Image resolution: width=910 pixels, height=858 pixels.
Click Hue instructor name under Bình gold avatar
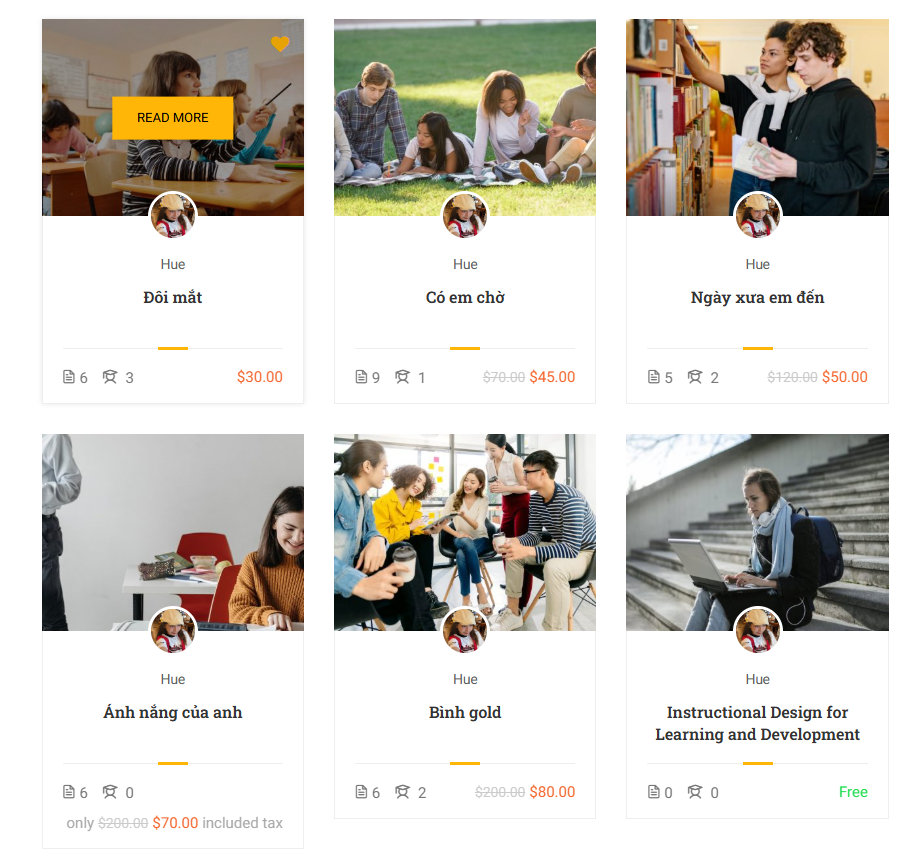(465, 679)
